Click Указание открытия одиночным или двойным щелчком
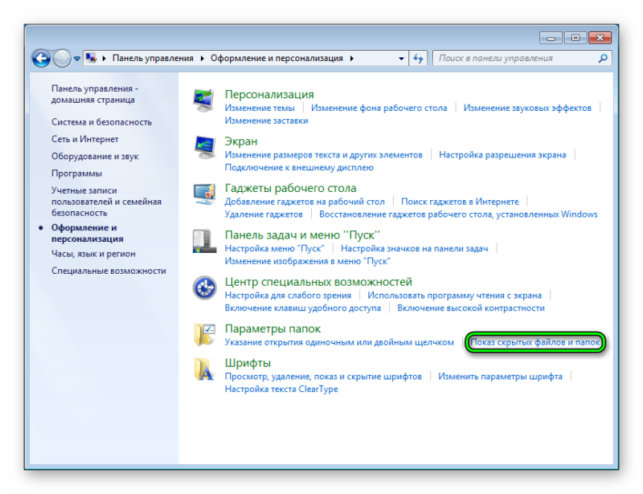Image resolution: width=643 pixels, height=494 pixels. click(340, 342)
